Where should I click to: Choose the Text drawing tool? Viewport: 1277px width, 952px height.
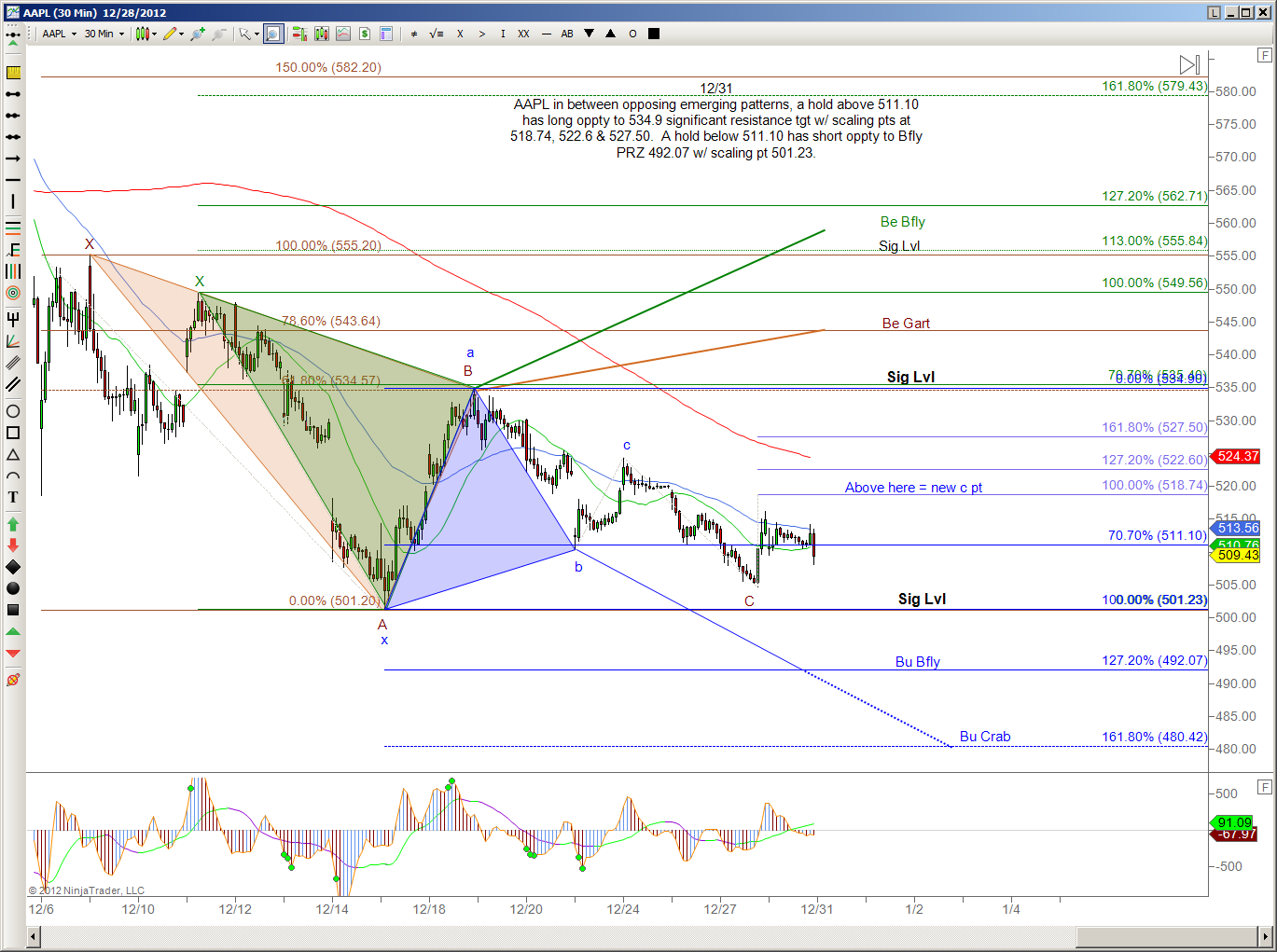click(13, 497)
